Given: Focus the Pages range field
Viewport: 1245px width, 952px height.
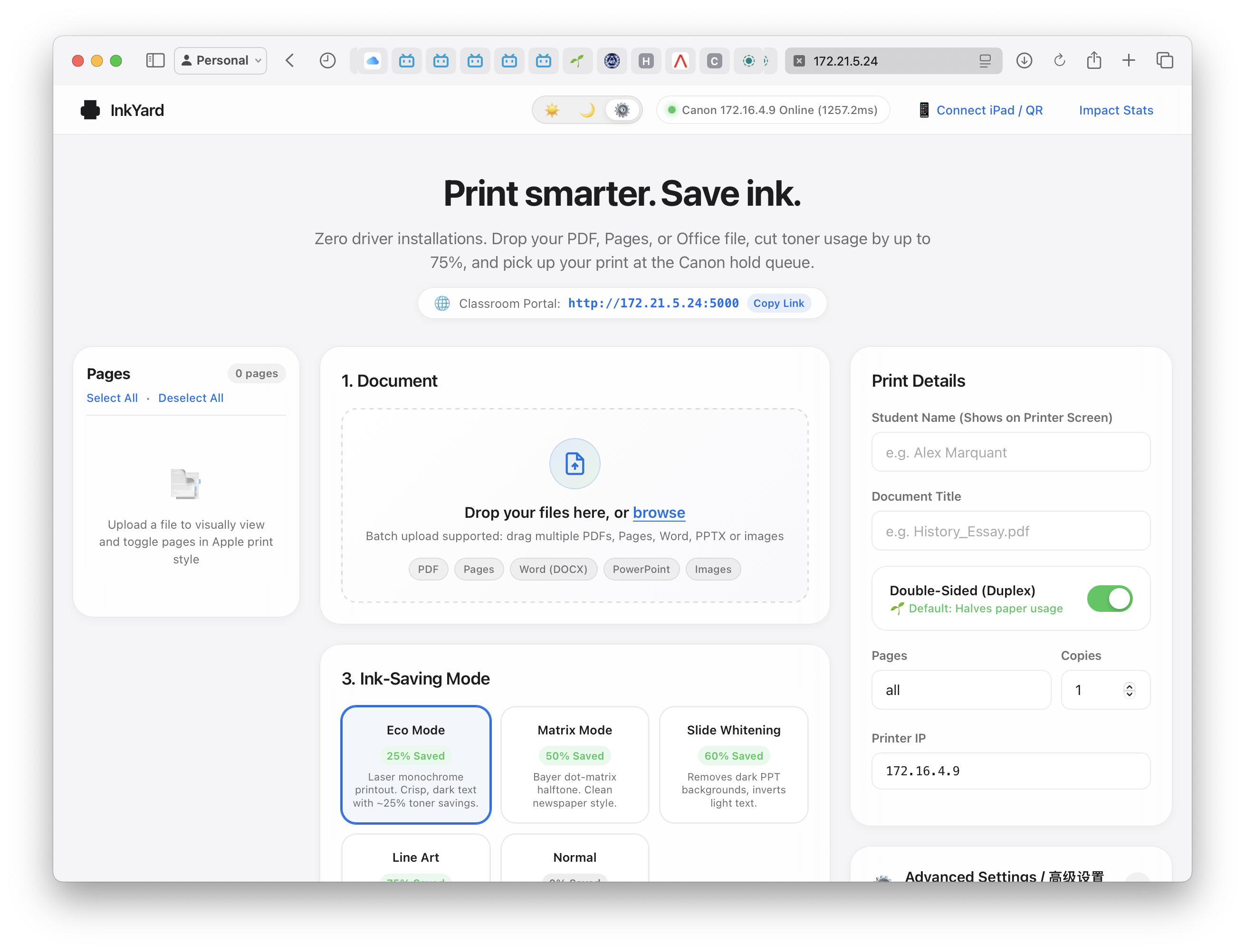Looking at the screenshot, I should pyautogui.click(x=960, y=690).
